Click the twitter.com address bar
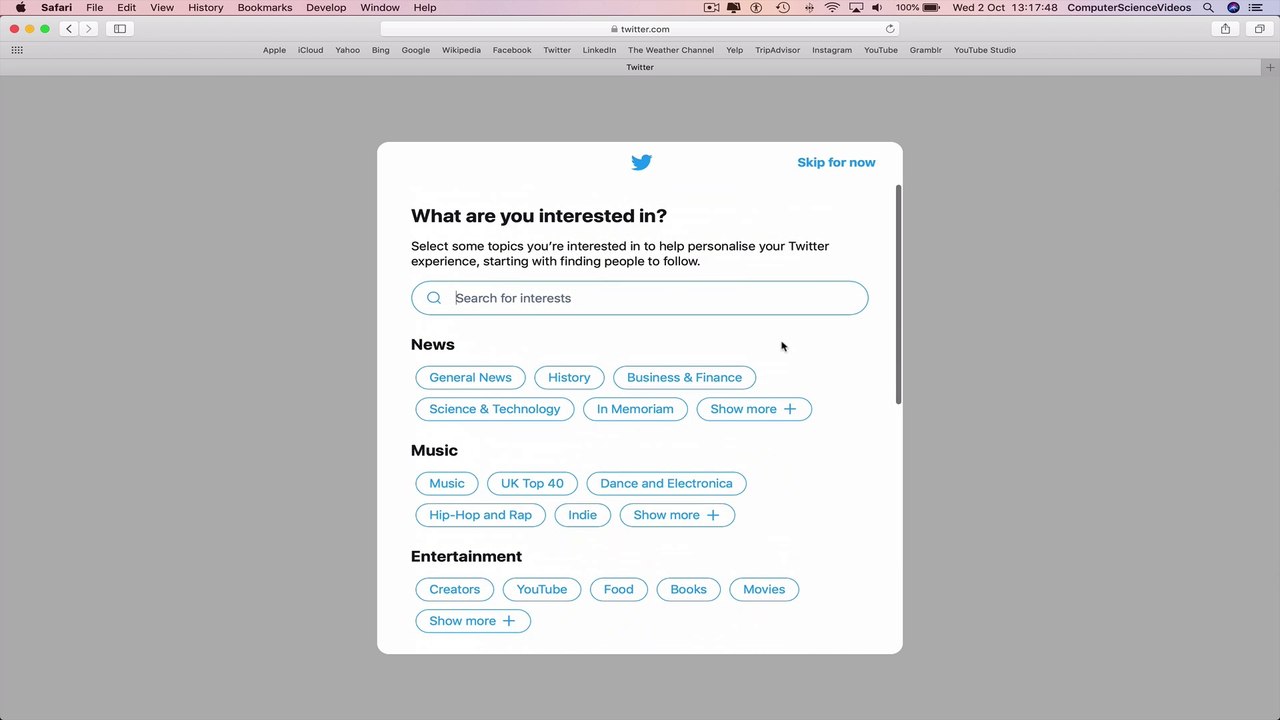 640,29
